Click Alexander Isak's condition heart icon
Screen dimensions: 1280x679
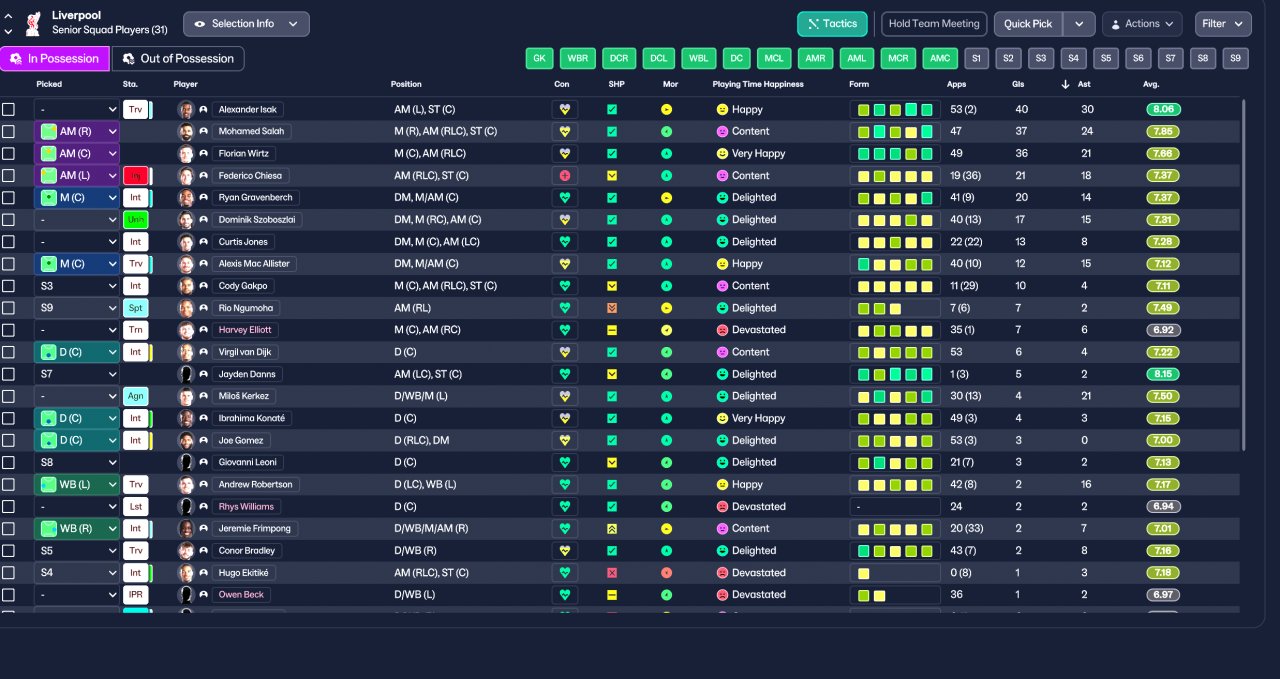click(564, 109)
